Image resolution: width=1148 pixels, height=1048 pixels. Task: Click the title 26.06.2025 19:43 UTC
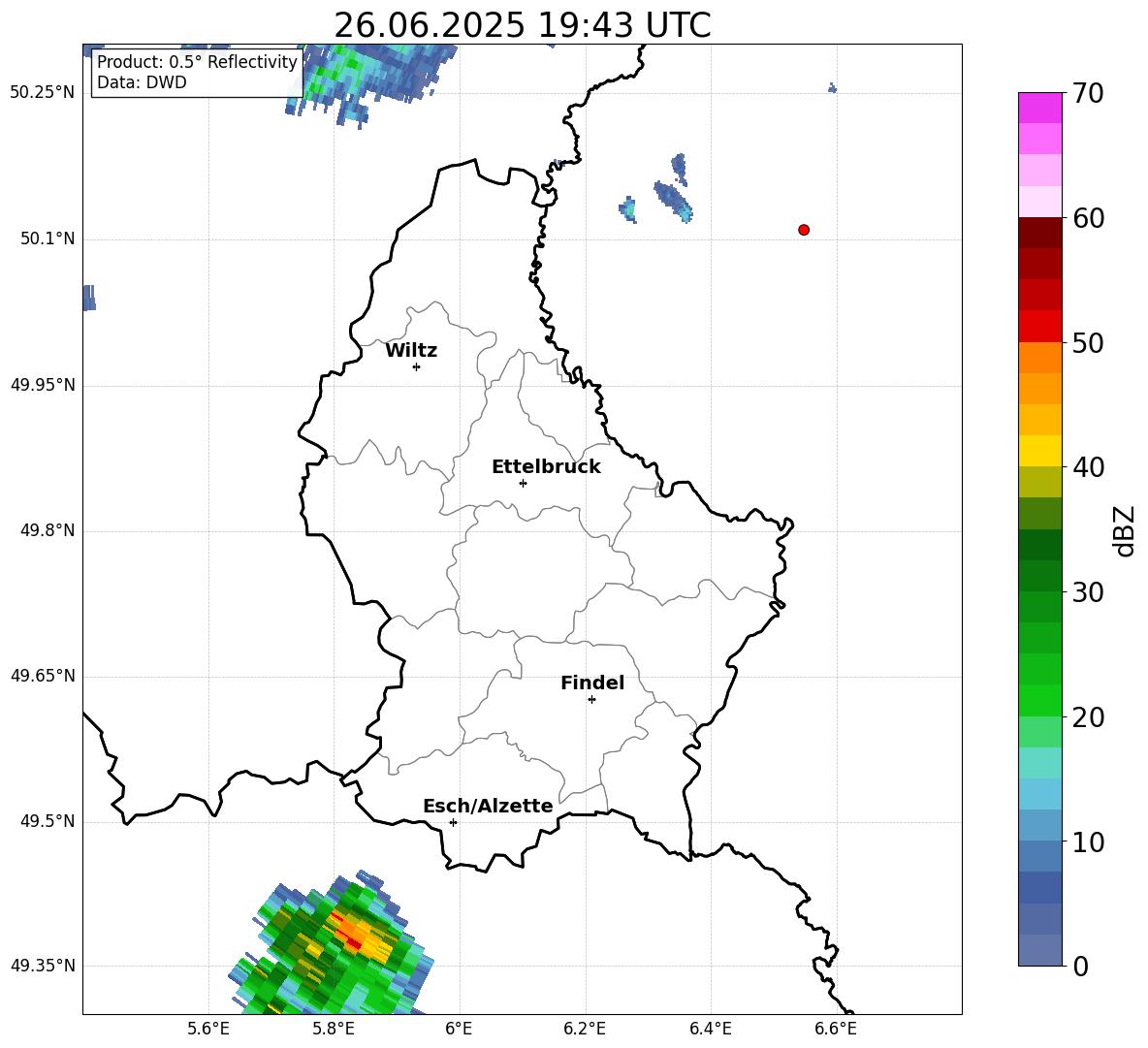tap(523, 25)
